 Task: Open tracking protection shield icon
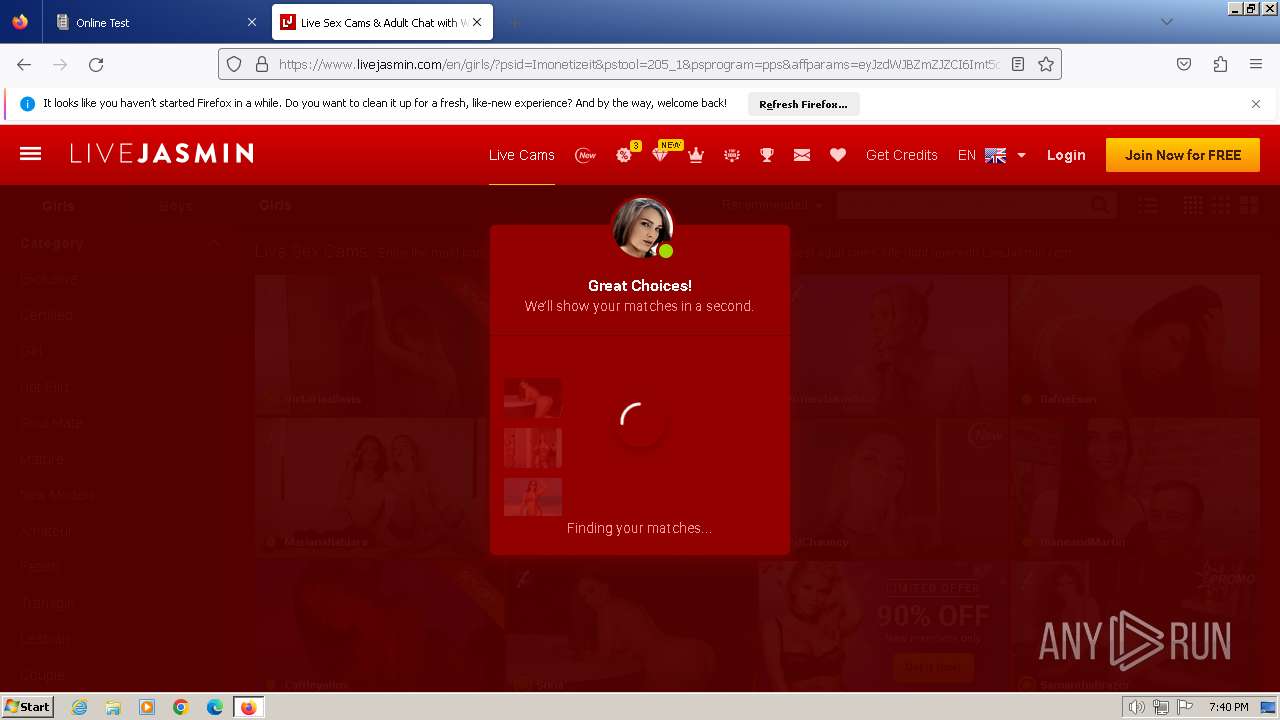[x=234, y=64]
